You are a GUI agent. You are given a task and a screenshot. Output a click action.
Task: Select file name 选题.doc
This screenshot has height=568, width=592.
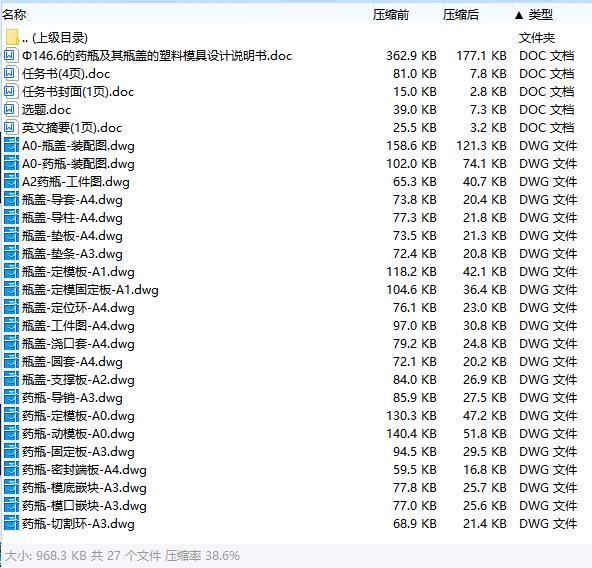(x=46, y=110)
